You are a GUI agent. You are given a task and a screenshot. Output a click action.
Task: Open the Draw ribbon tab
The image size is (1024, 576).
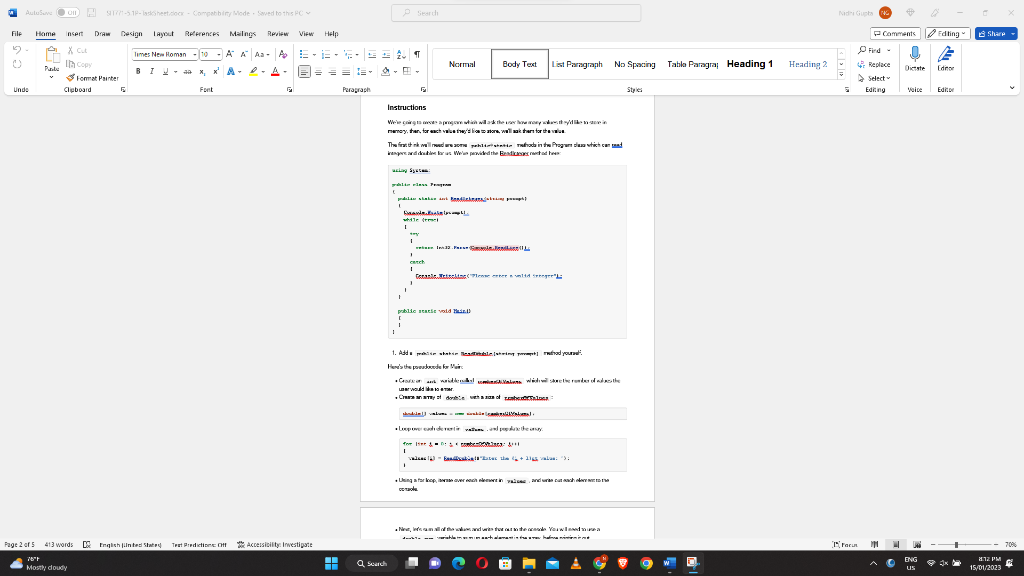tap(102, 33)
